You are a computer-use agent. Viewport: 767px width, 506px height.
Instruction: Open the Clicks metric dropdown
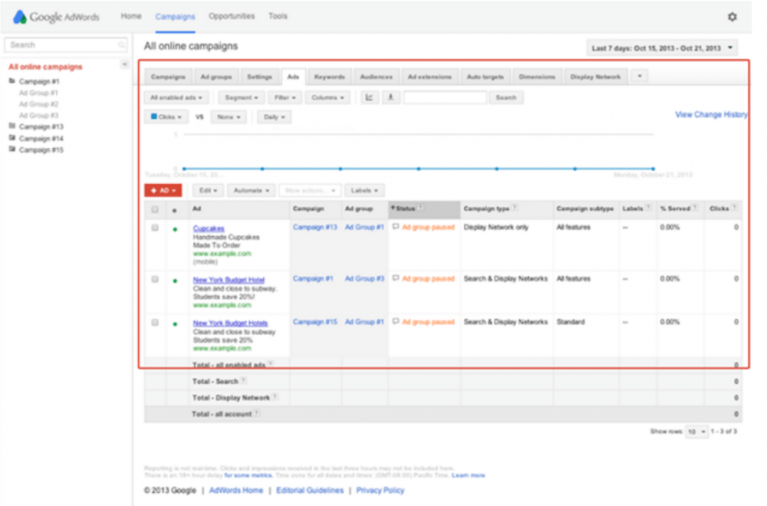166,117
